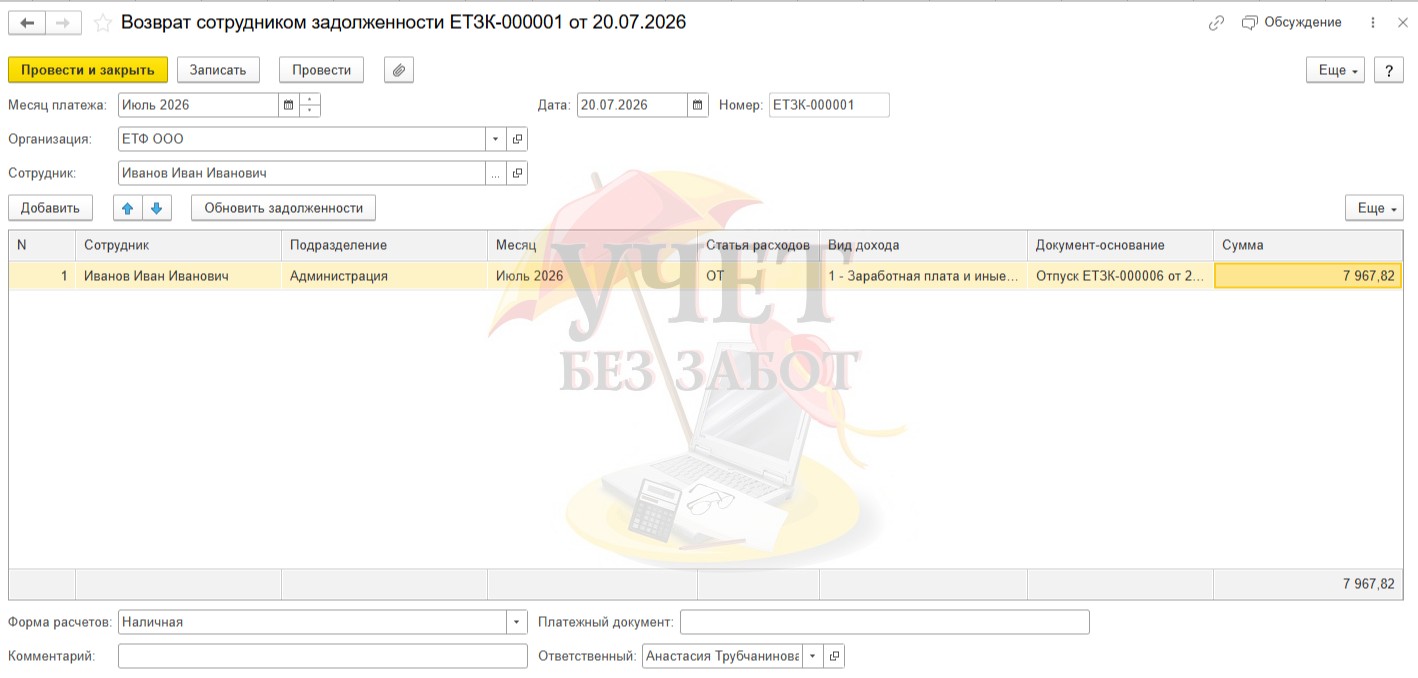Expand the Ответственный dropdown list
1418x678 pixels.
coord(812,656)
